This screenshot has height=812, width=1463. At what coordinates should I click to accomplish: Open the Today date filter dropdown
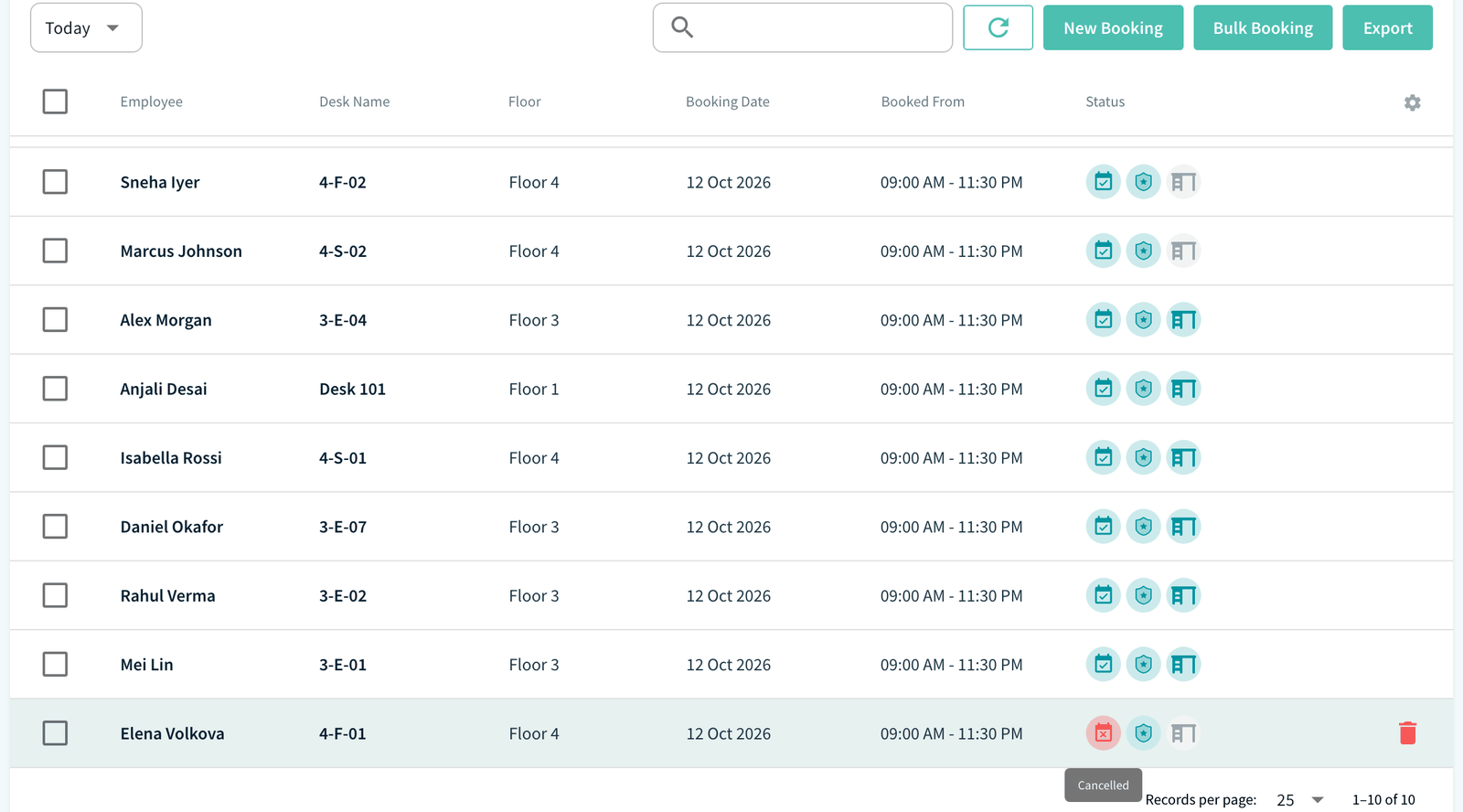[86, 27]
